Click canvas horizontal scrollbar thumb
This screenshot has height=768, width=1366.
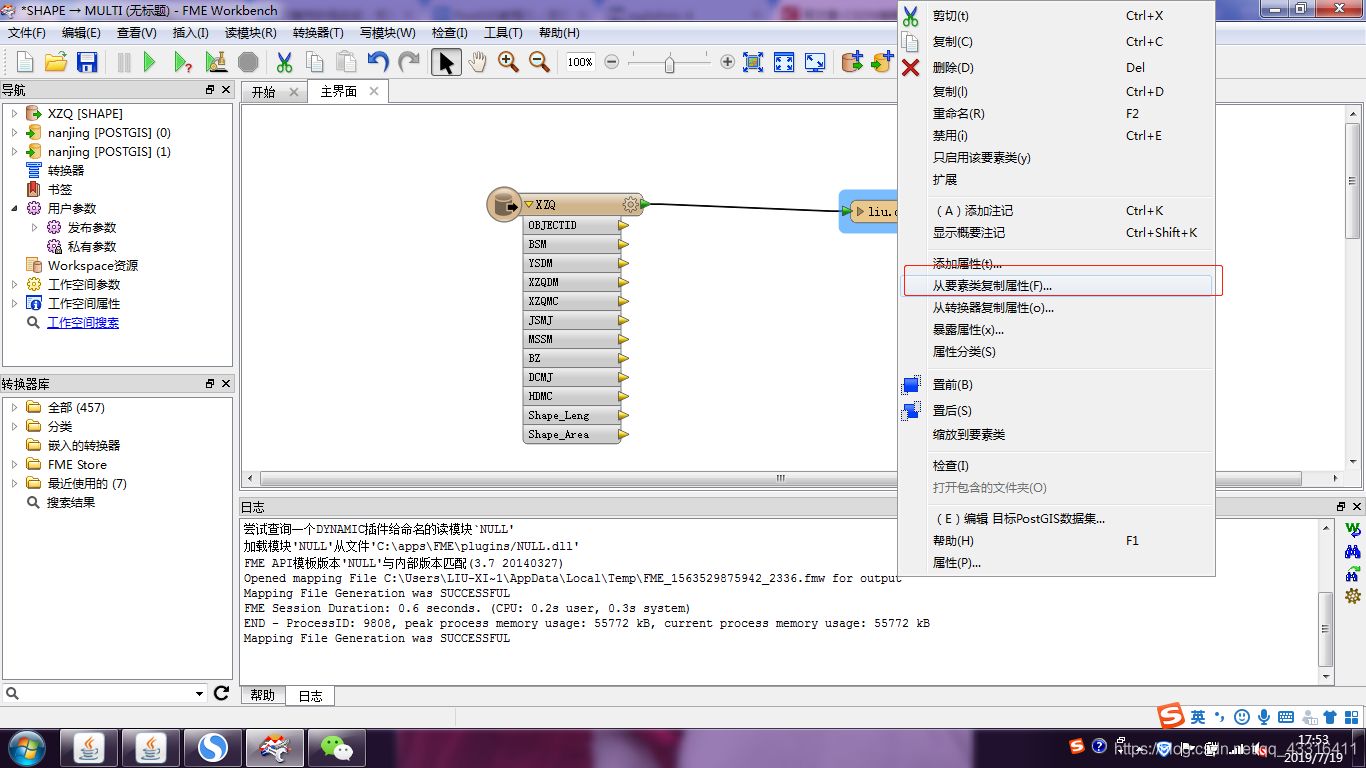(x=779, y=479)
